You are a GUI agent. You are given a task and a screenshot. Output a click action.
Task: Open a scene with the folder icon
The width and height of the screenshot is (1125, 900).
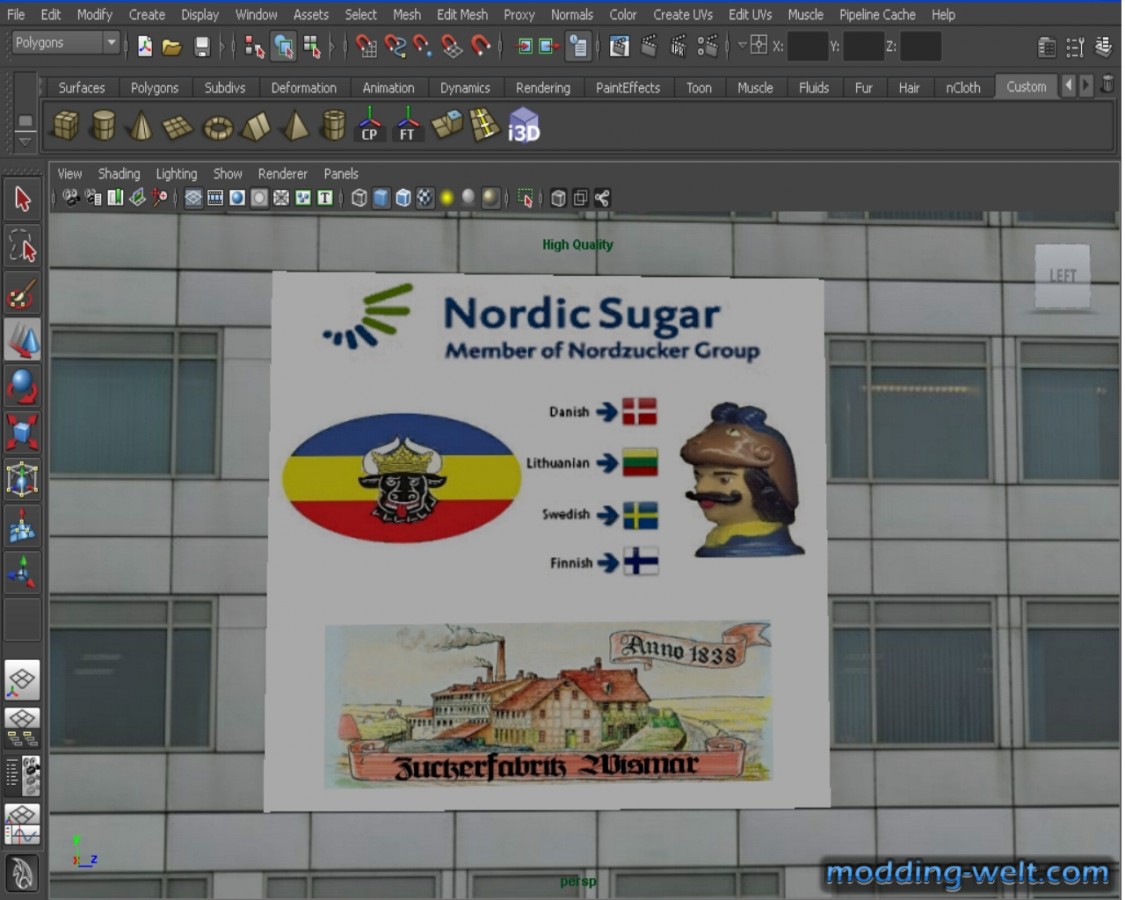(x=172, y=47)
